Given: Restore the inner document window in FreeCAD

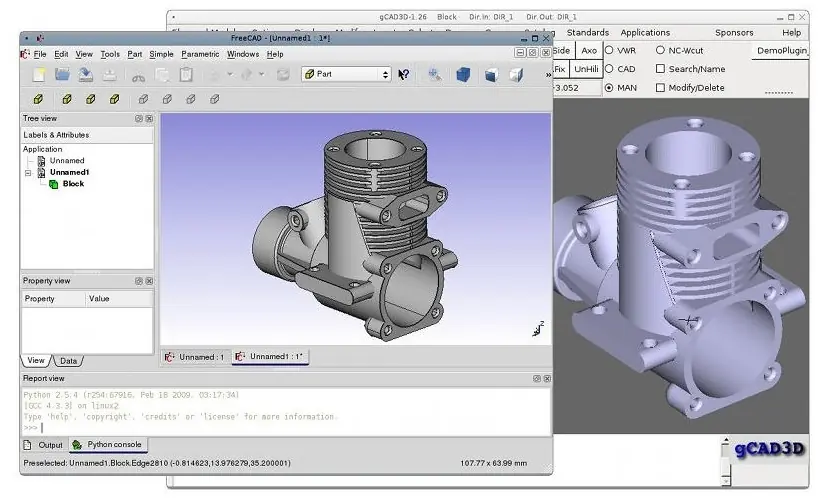Looking at the screenshot, I should pyautogui.click(x=533, y=52).
